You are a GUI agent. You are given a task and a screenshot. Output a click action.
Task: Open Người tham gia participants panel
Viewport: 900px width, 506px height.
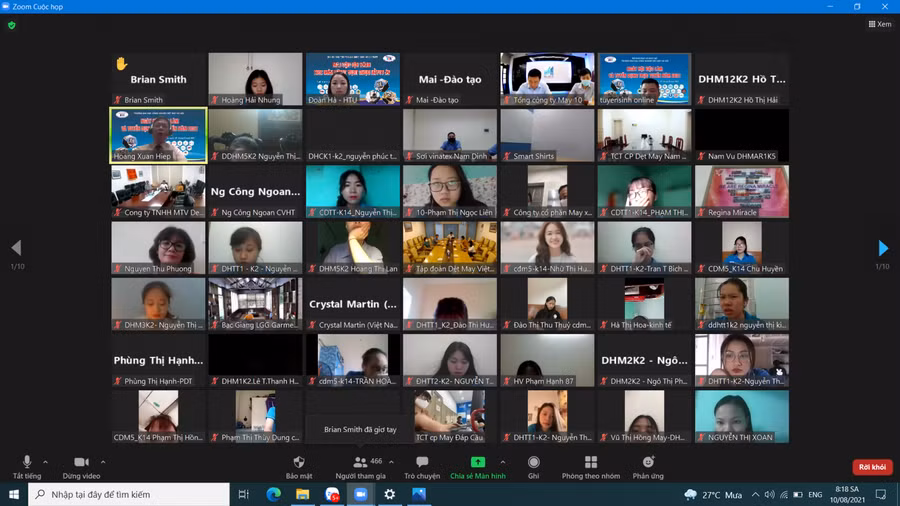pos(360,463)
